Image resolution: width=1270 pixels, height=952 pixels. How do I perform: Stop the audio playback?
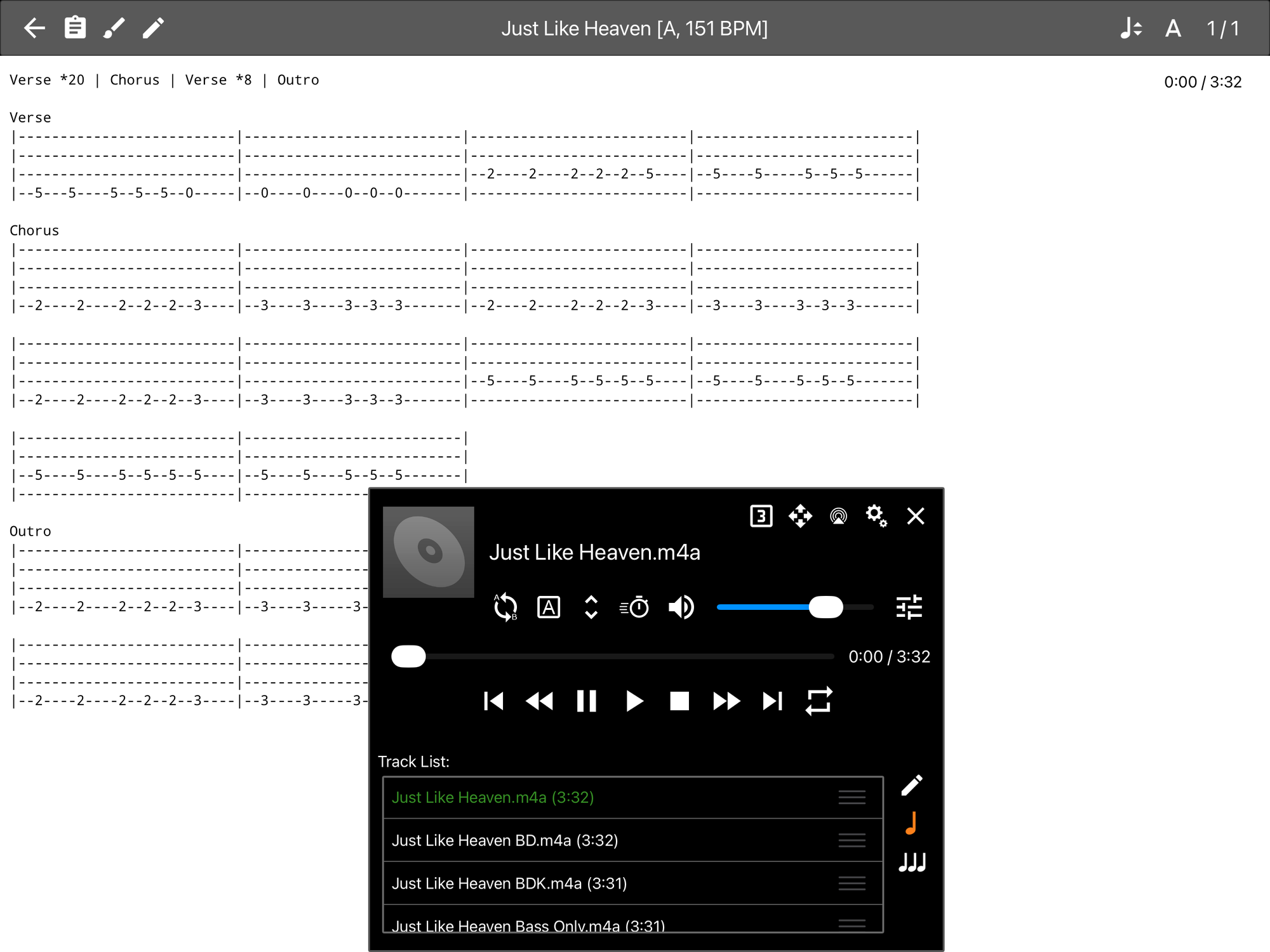tap(679, 701)
